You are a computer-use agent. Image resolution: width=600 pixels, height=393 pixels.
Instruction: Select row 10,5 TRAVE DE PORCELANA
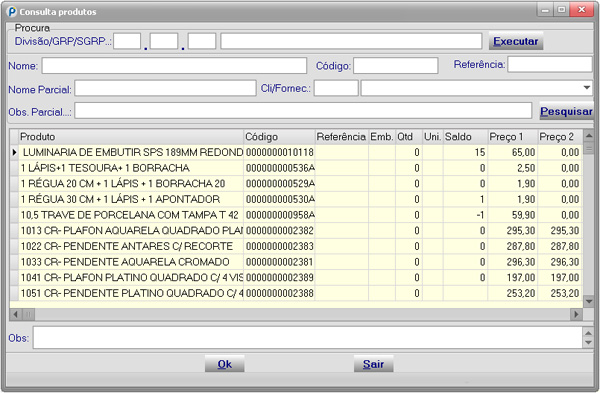coord(296,215)
